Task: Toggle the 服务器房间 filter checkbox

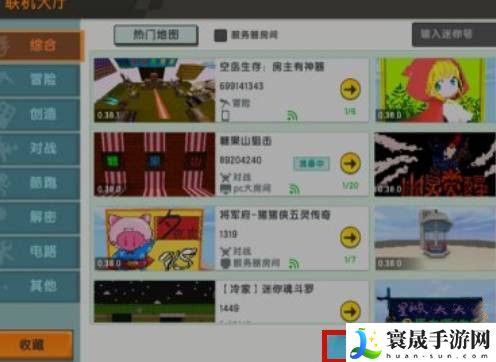Action: click(220, 35)
